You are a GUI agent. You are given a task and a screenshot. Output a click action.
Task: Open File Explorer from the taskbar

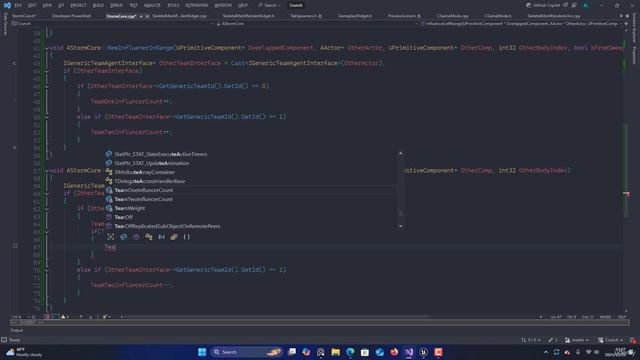(336, 352)
